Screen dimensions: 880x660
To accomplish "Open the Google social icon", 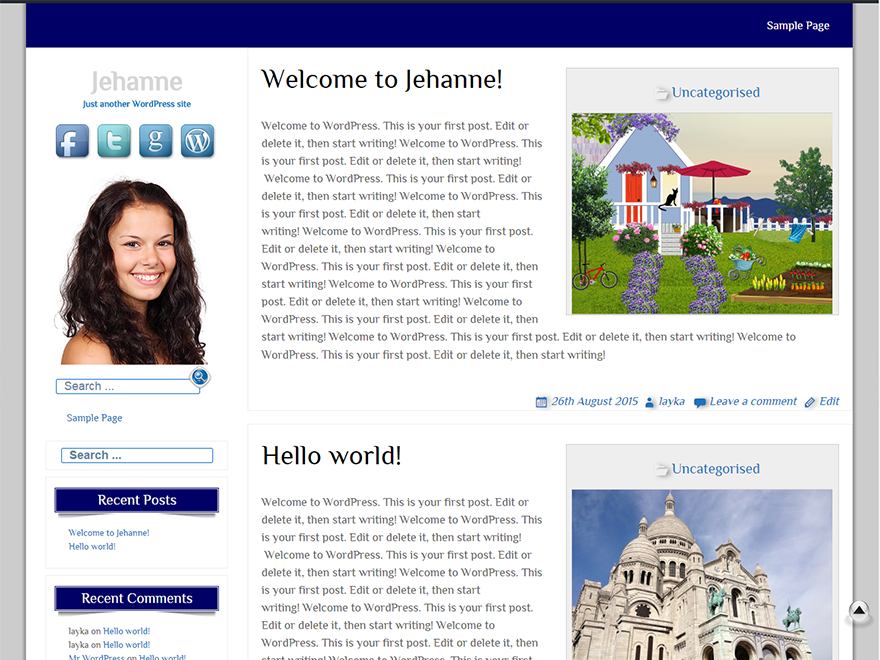I will point(155,141).
